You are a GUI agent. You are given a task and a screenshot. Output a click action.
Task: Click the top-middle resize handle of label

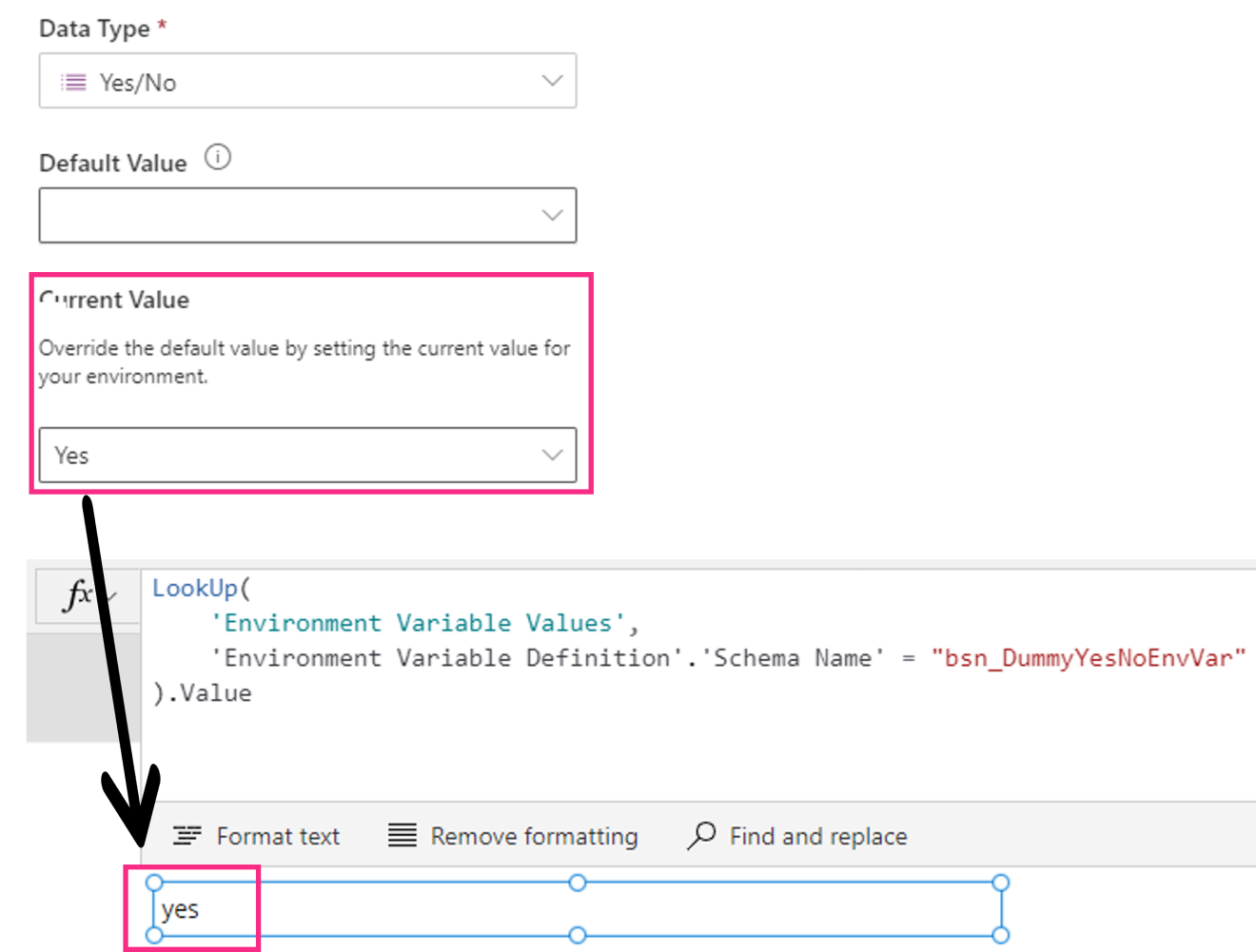coord(577,883)
